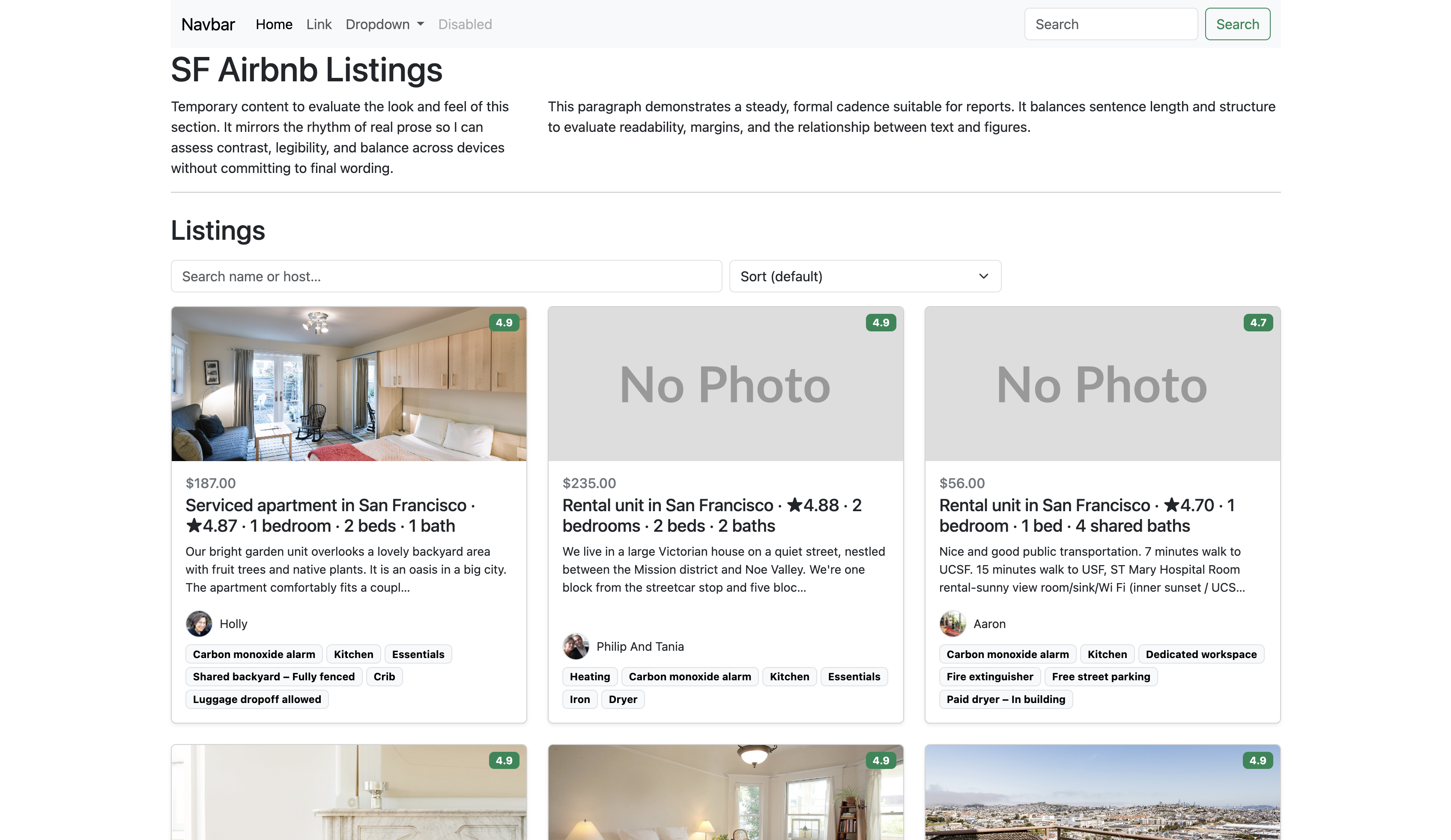Viewport: 1451px width, 840px height.
Task: Click Kitchen tag on Holly's listing
Action: coord(353,654)
